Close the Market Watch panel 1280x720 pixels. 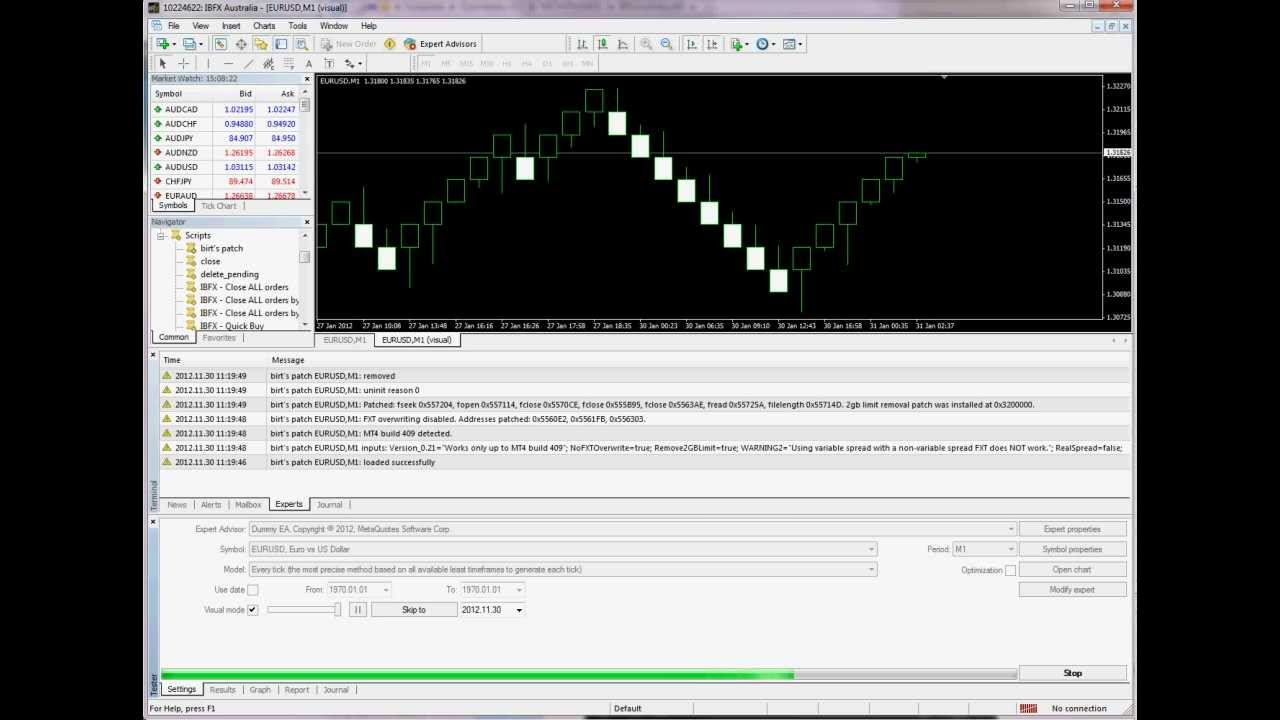307,79
